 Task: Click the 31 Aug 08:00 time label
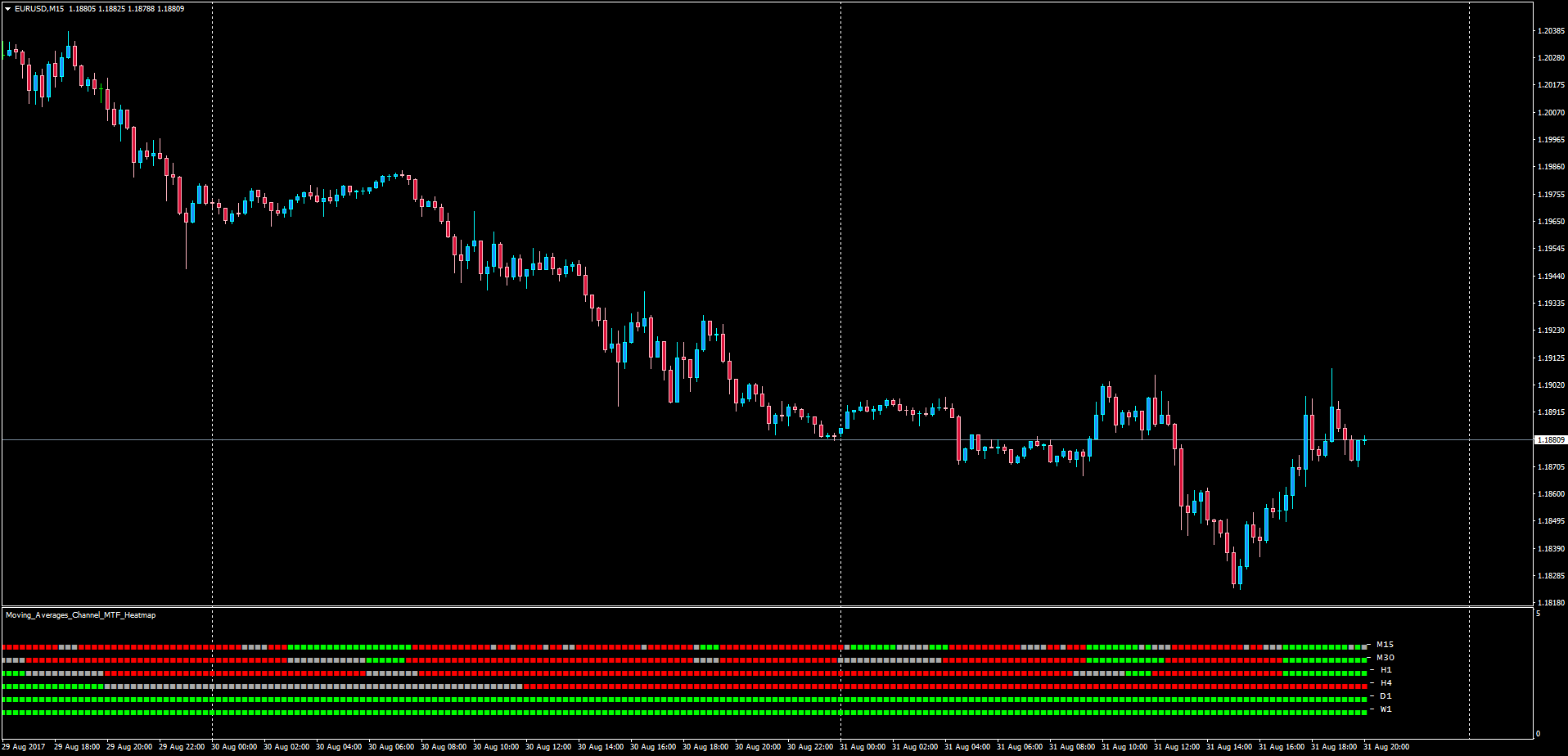click(x=1072, y=747)
